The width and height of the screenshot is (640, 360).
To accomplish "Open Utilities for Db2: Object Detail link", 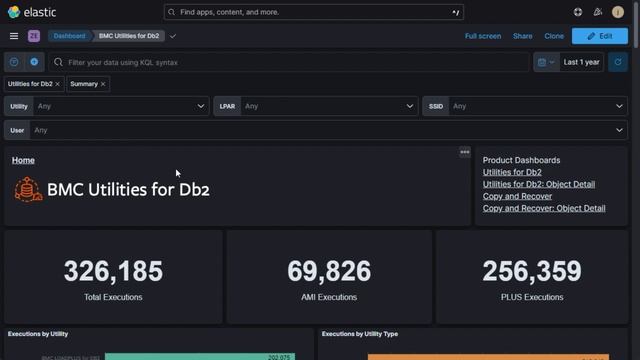I will coord(539,184).
